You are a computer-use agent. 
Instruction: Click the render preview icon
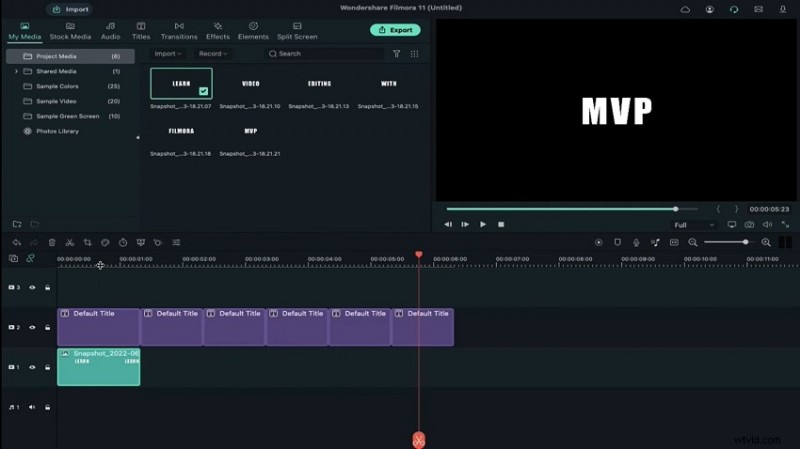(598, 242)
